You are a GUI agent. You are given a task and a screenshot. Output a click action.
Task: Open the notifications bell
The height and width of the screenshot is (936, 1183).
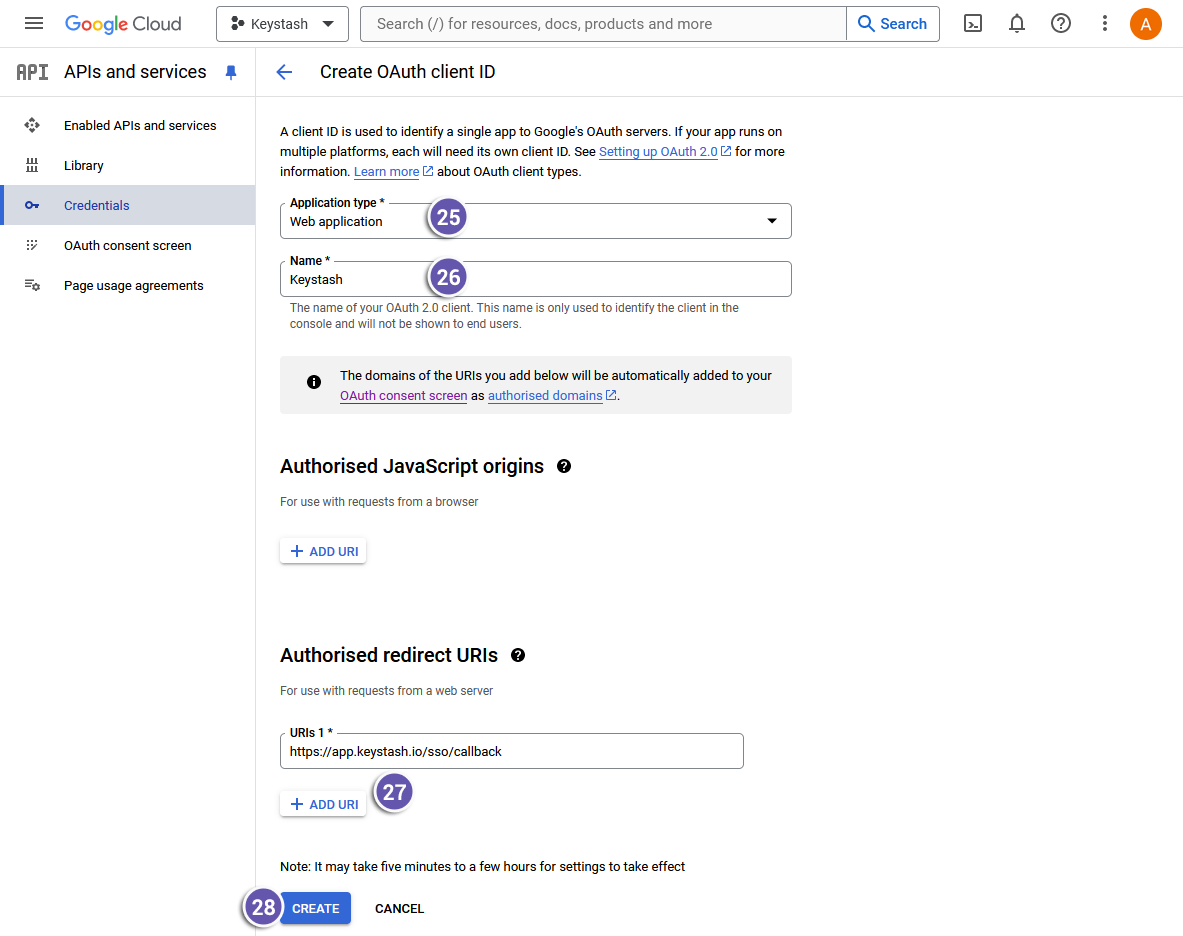pyautogui.click(x=1017, y=24)
